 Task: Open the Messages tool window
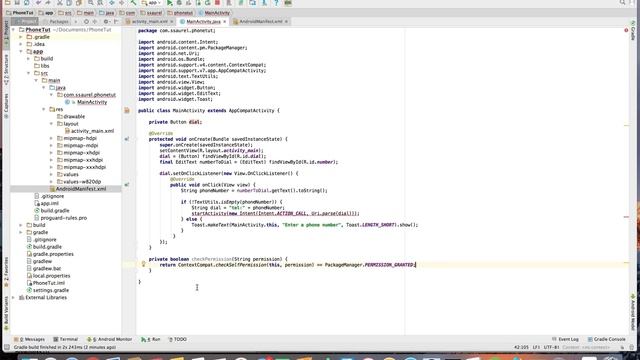click(x=29, y=339)
